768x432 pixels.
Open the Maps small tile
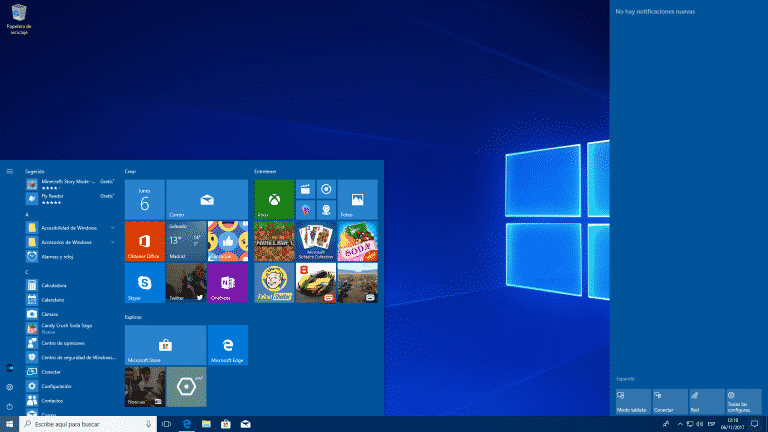click(326, 210)
